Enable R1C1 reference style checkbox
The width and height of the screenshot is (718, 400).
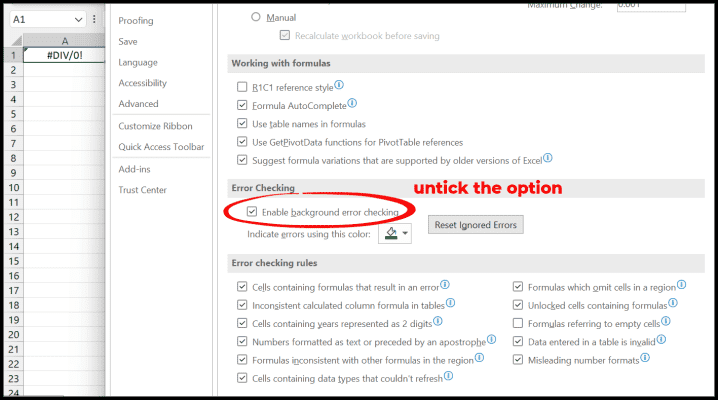[243, 87]
